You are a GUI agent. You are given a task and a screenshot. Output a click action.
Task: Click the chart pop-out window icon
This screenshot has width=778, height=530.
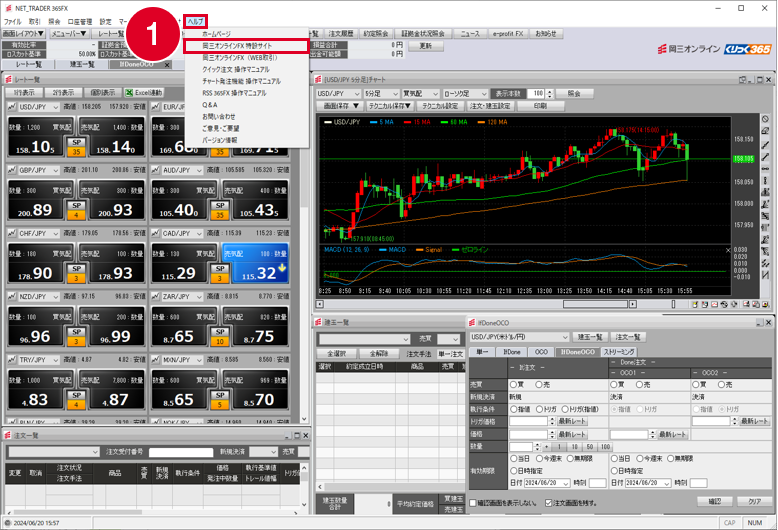pyautogui.click(x=743, y=79)
